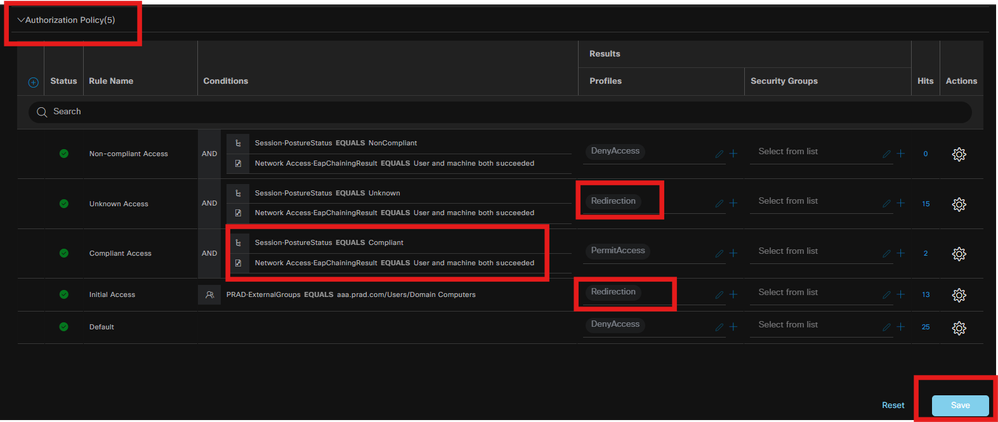Viewport: 998px width, 422px height.
Task: Select DenyAccess profile in Non-compliant Access row
Action: [x=615, y=151]
